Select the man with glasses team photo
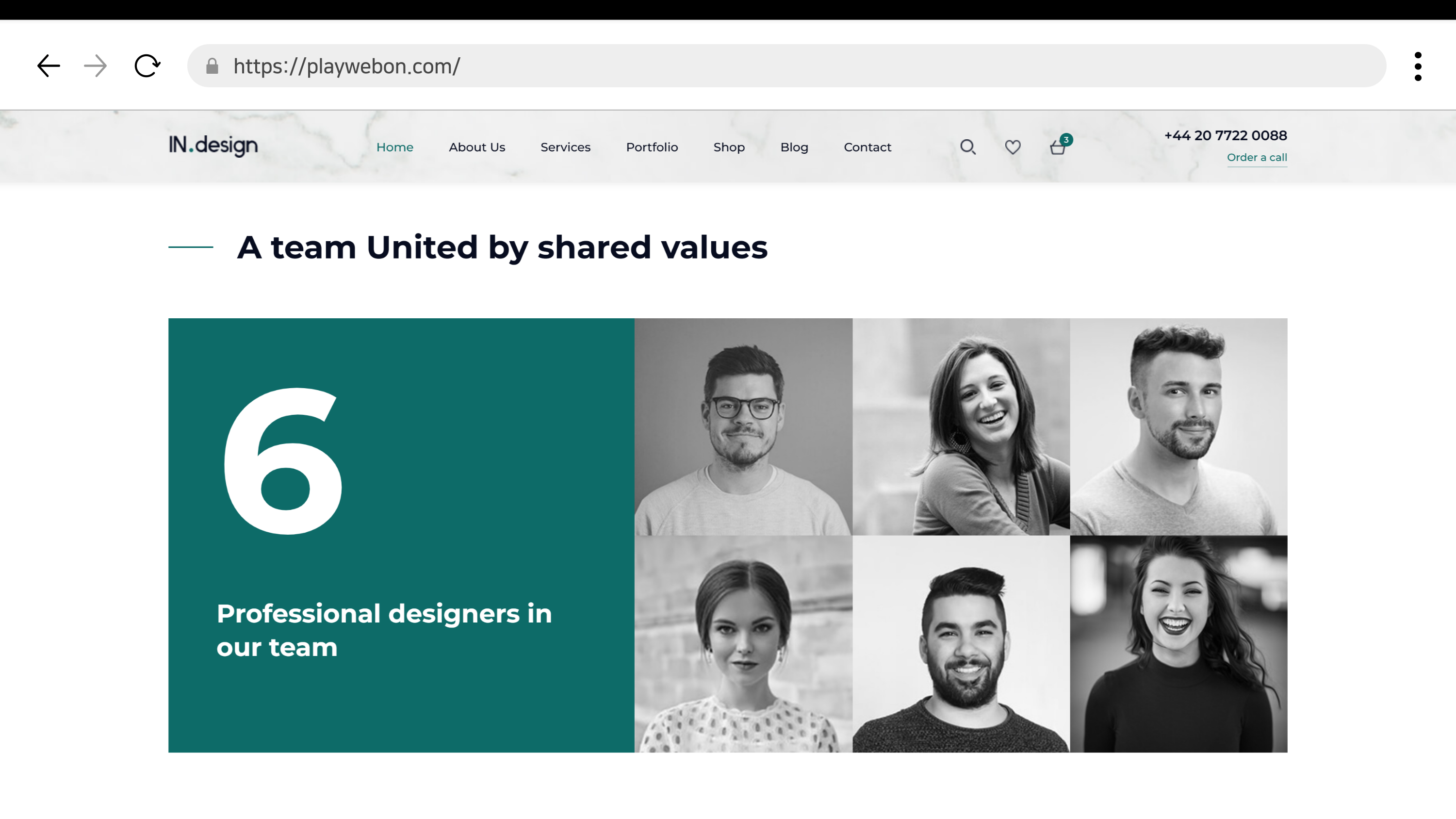This screenshot has height=819, width=1456. click(743, 426)
